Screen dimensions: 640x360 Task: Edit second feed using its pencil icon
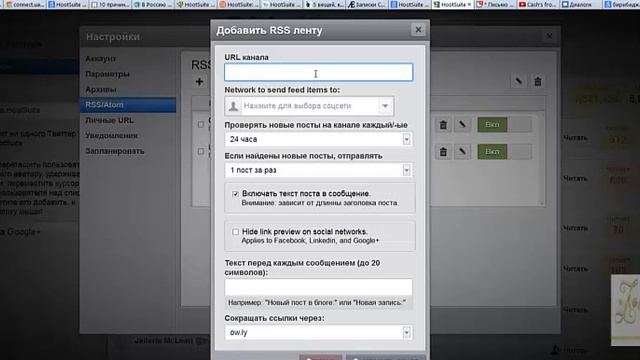coord(462,152)
